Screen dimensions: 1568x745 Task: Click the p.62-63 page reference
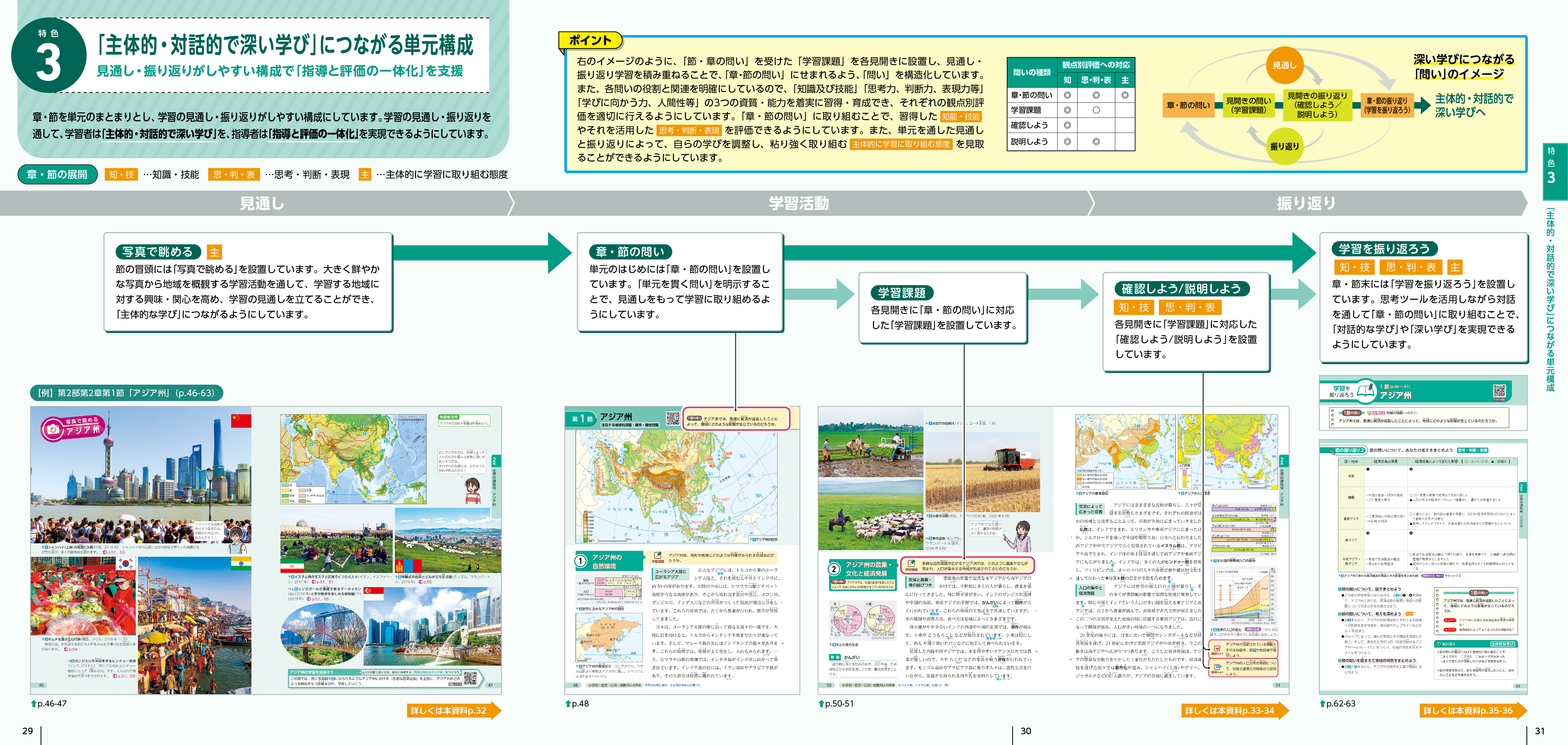coord(1341,704)
